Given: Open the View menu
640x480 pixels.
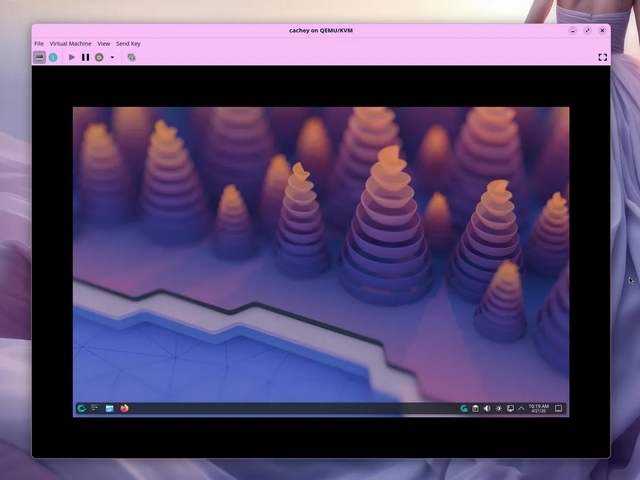Looking at the screenshot, I should tap(104, 43).
